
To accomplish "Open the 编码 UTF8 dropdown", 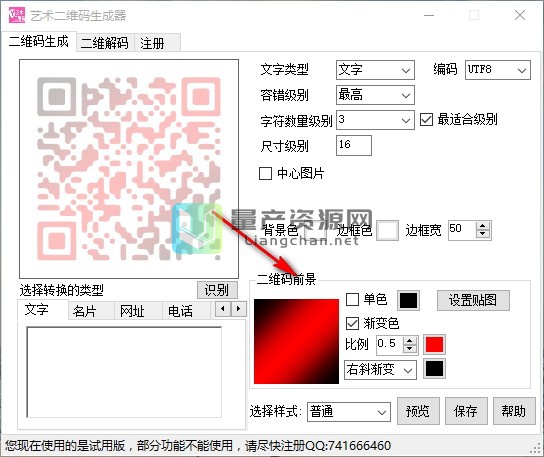I will click(x=498, y=70).
